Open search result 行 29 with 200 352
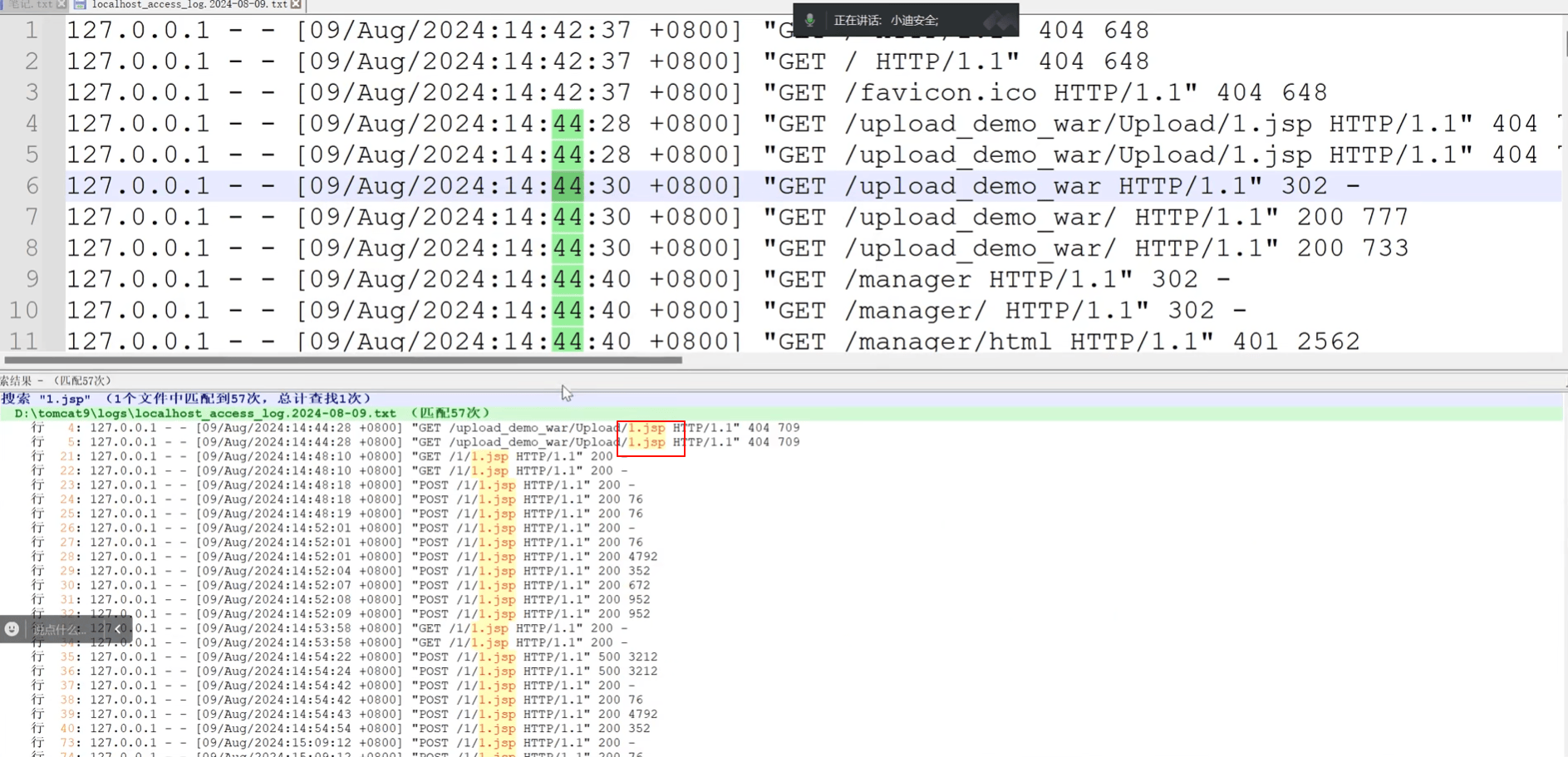Viewport: 1568px width, 757px height. click(341, 571)
